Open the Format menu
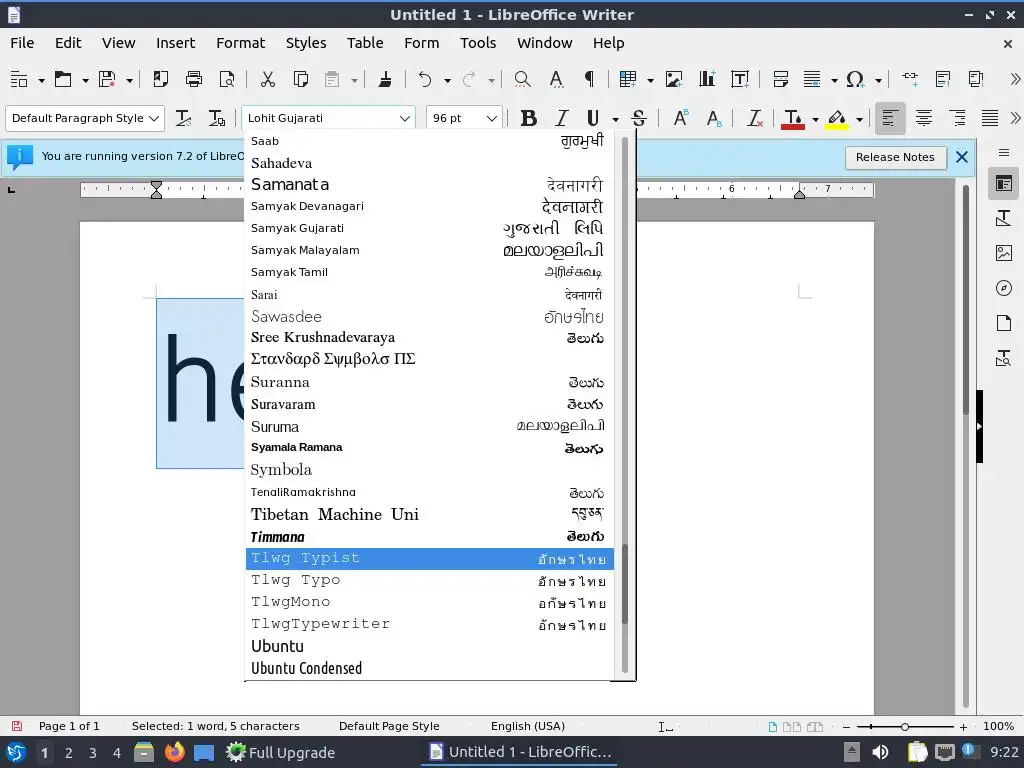 240,43
